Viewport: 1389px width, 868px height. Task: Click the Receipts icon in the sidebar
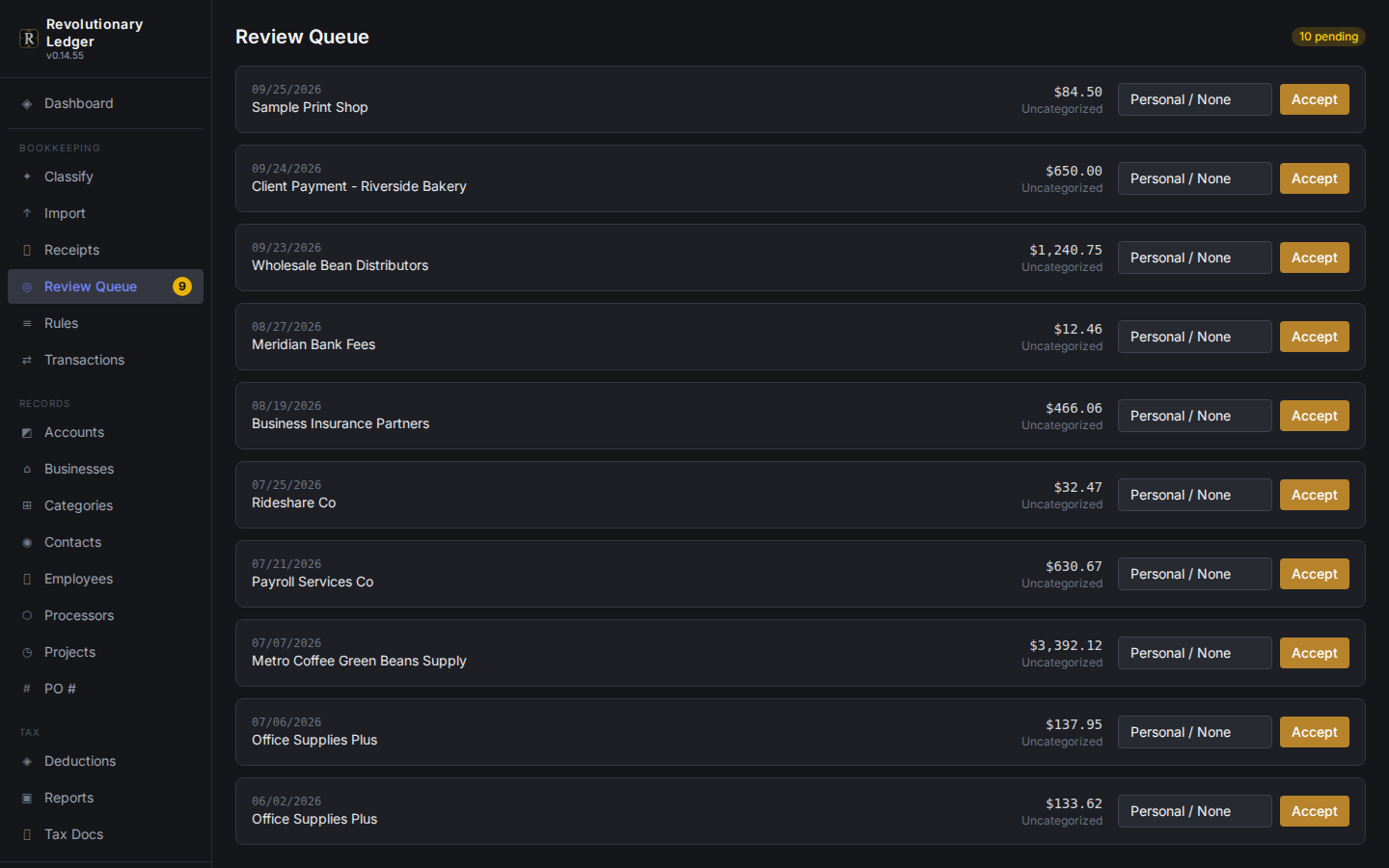[27, 251]
